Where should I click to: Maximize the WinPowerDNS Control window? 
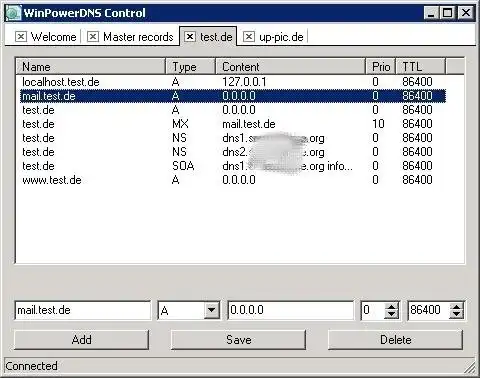coord(447,13)
